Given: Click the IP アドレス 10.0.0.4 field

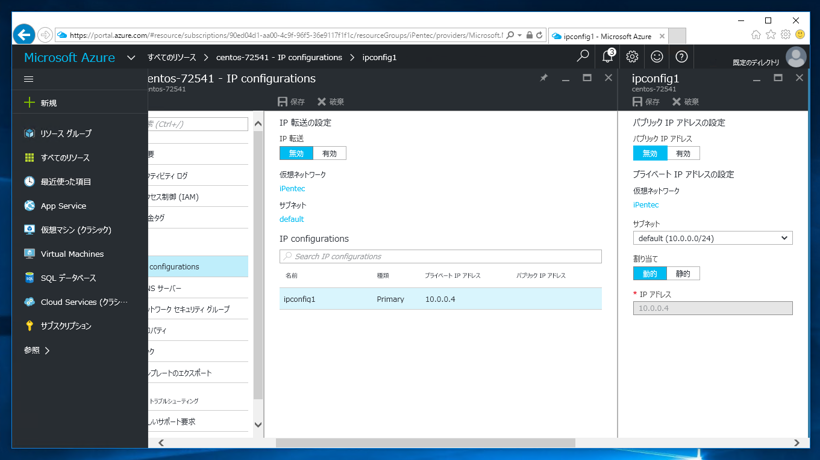Looking at the screenshot, I should (x=712, y=308).
